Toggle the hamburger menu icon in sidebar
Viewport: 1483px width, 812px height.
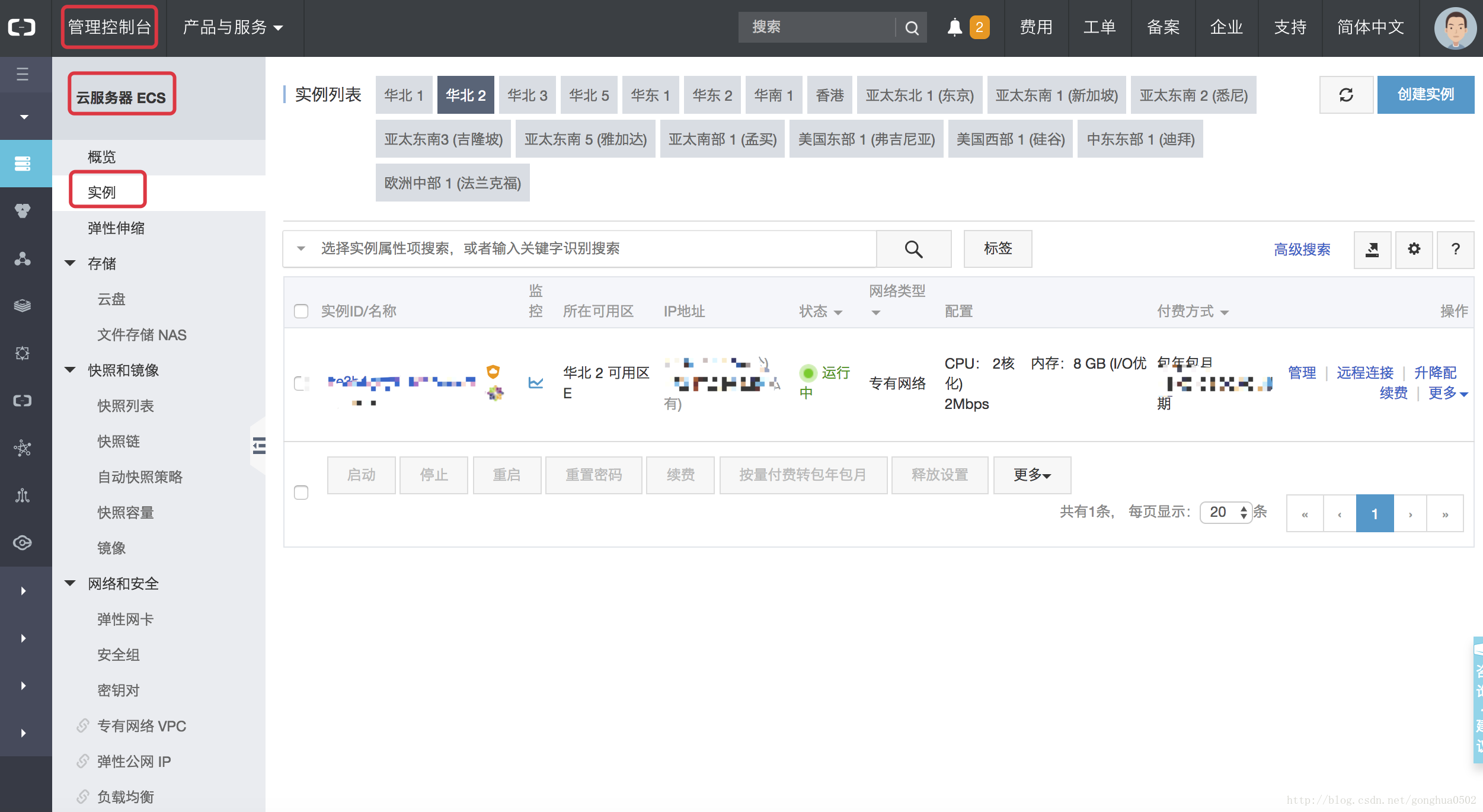[x=23, y=74]
